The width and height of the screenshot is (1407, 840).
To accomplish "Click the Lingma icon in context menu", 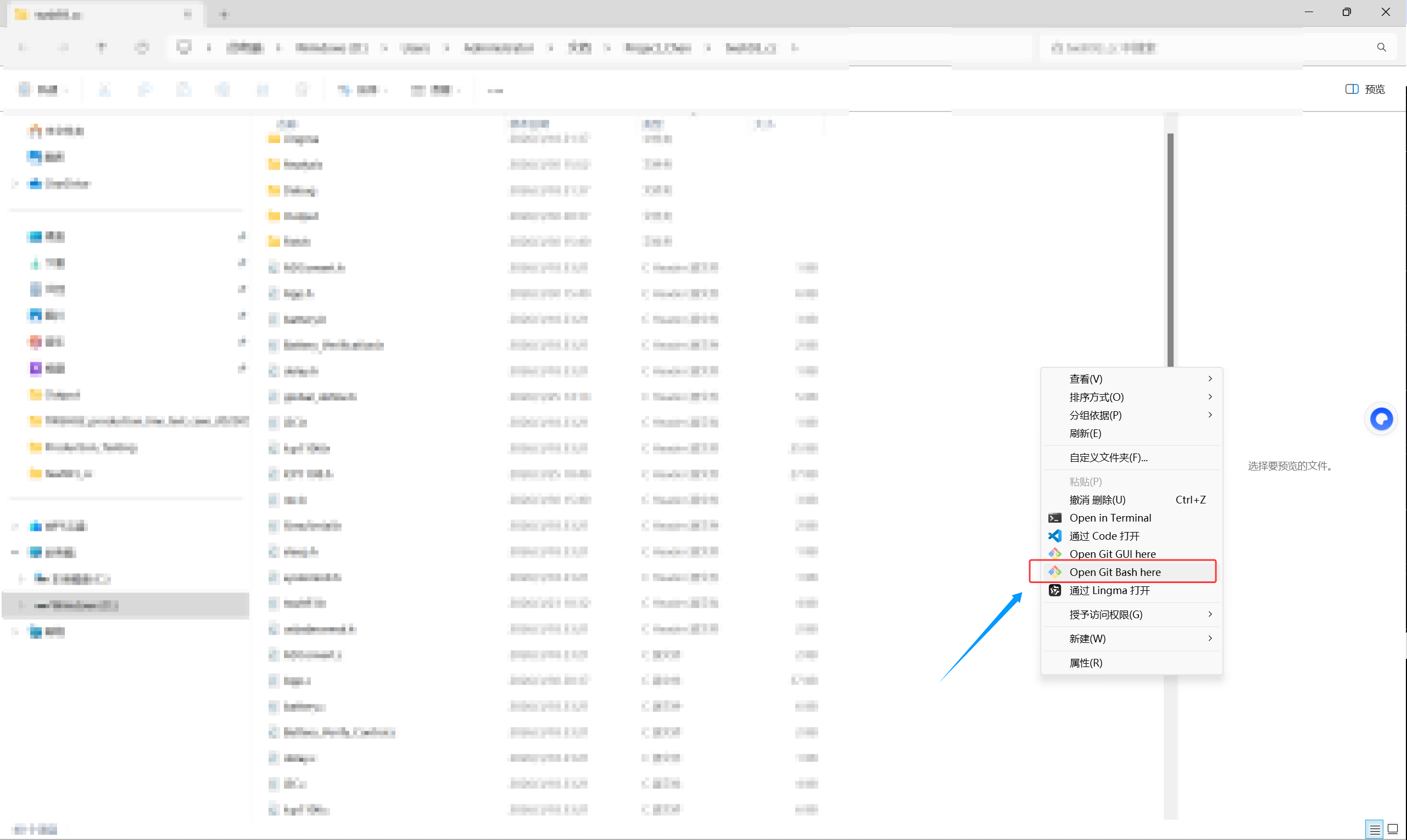I will (1054, 590).
